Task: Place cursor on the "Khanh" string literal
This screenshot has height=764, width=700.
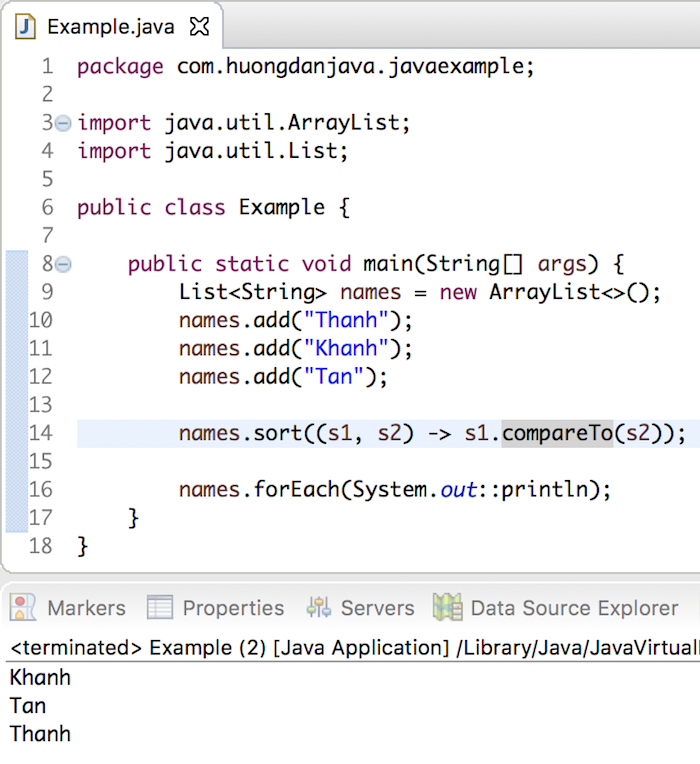Action: [x=344, y=349]
